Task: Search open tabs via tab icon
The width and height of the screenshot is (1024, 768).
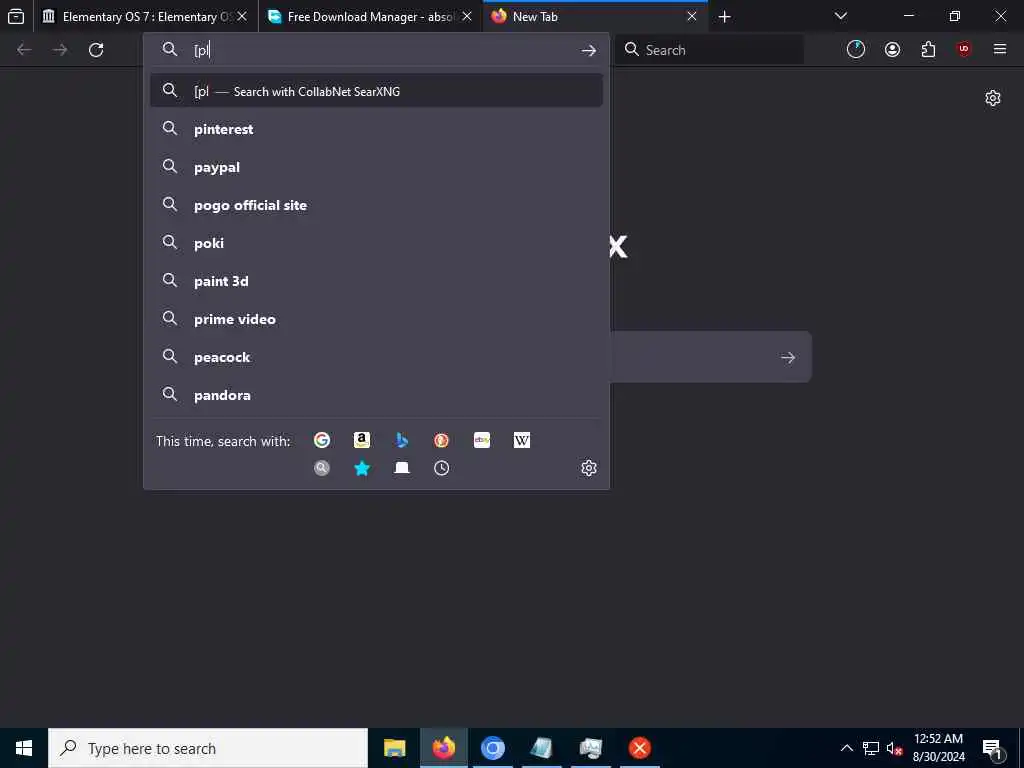Action: [402, 468]
